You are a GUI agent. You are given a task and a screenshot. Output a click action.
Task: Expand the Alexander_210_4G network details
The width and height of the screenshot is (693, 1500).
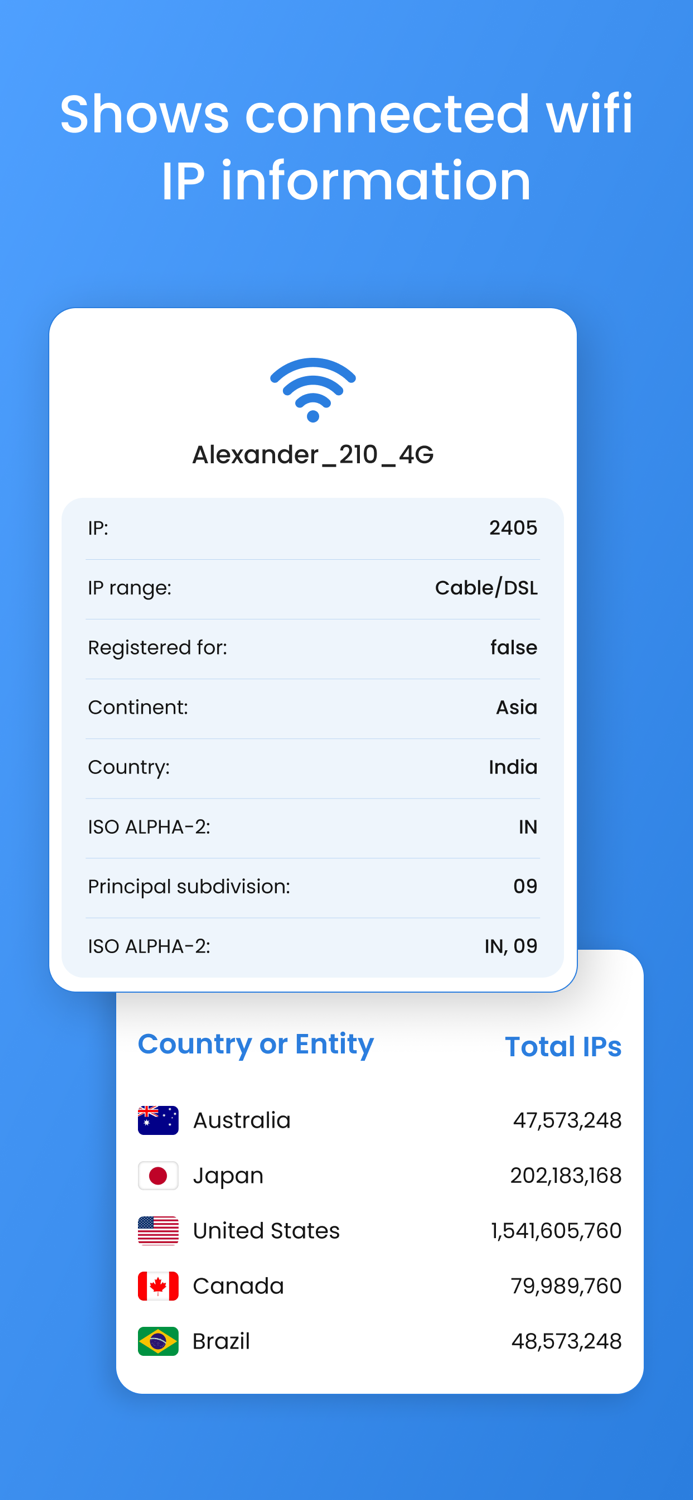click(x=312, y=455)
